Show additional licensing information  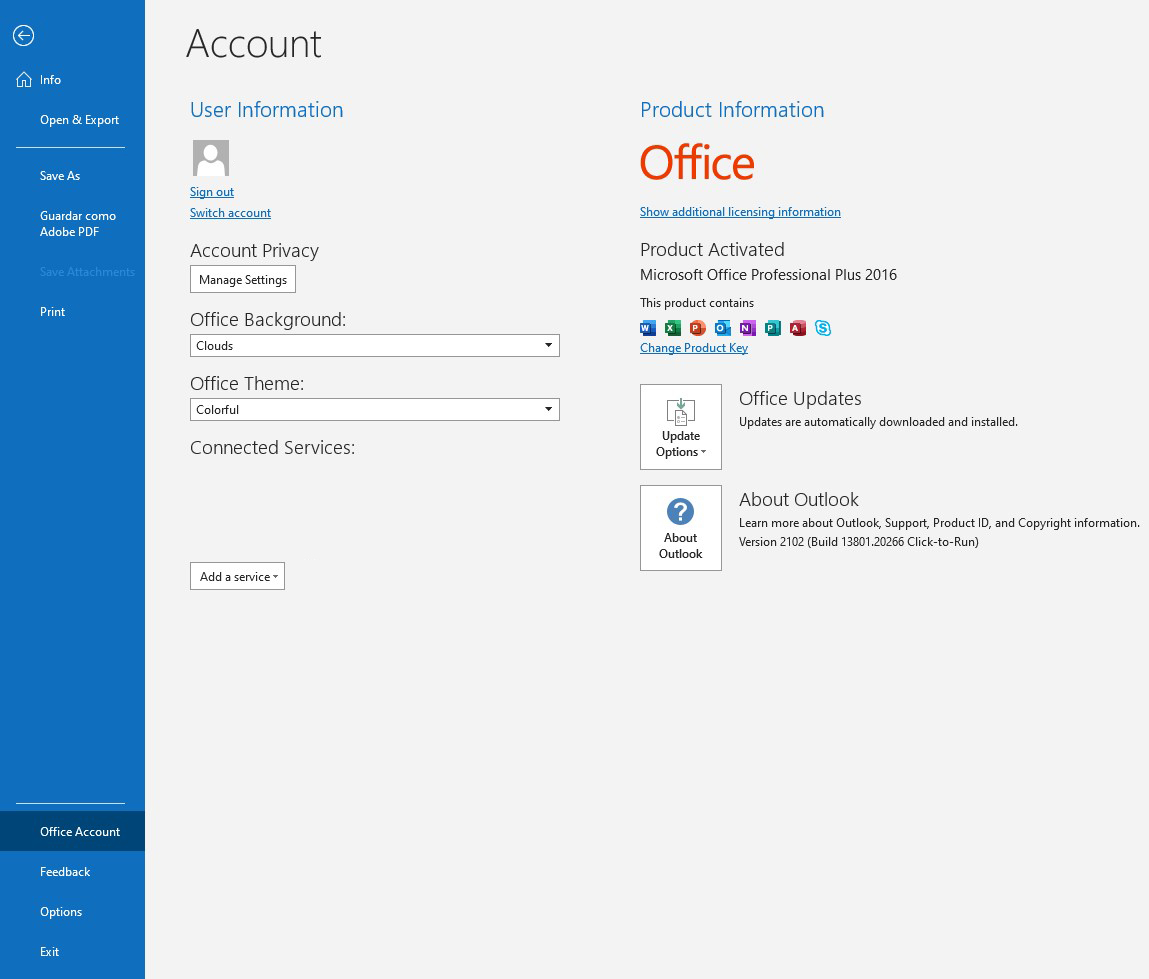(x=740, y=212)
